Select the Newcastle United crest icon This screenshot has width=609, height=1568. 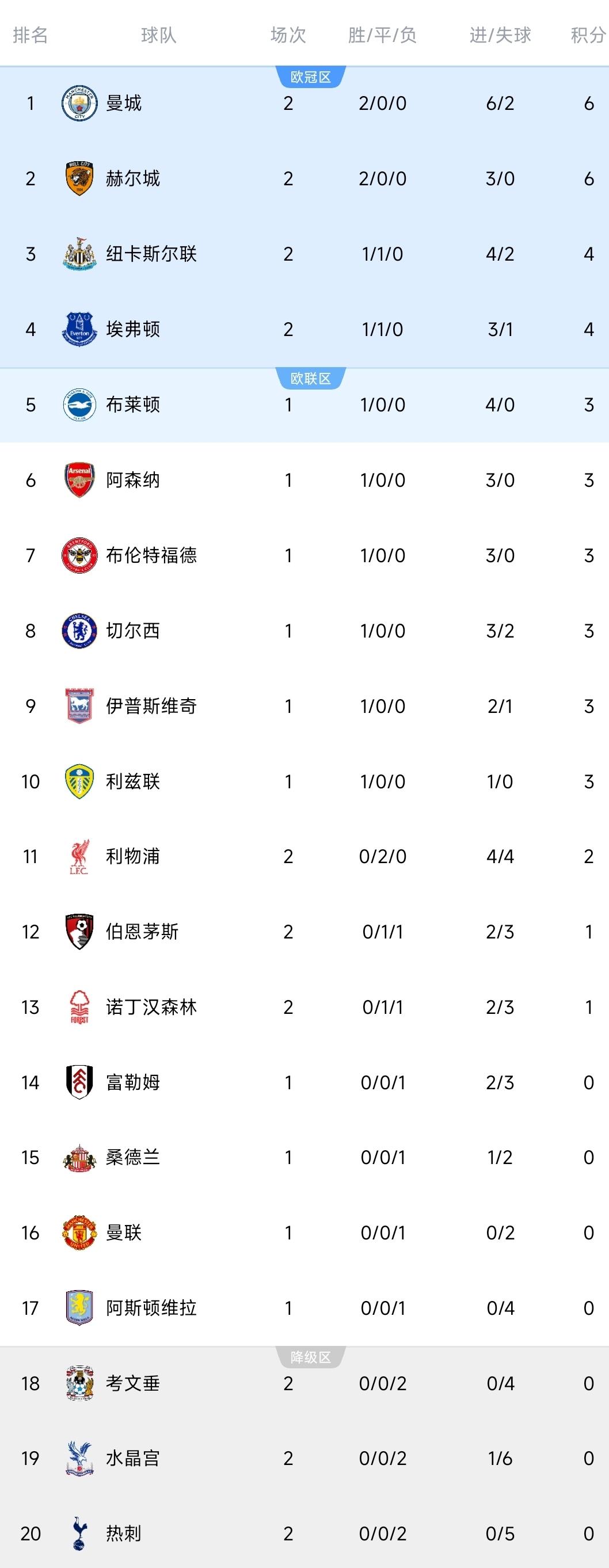[79, 254]
